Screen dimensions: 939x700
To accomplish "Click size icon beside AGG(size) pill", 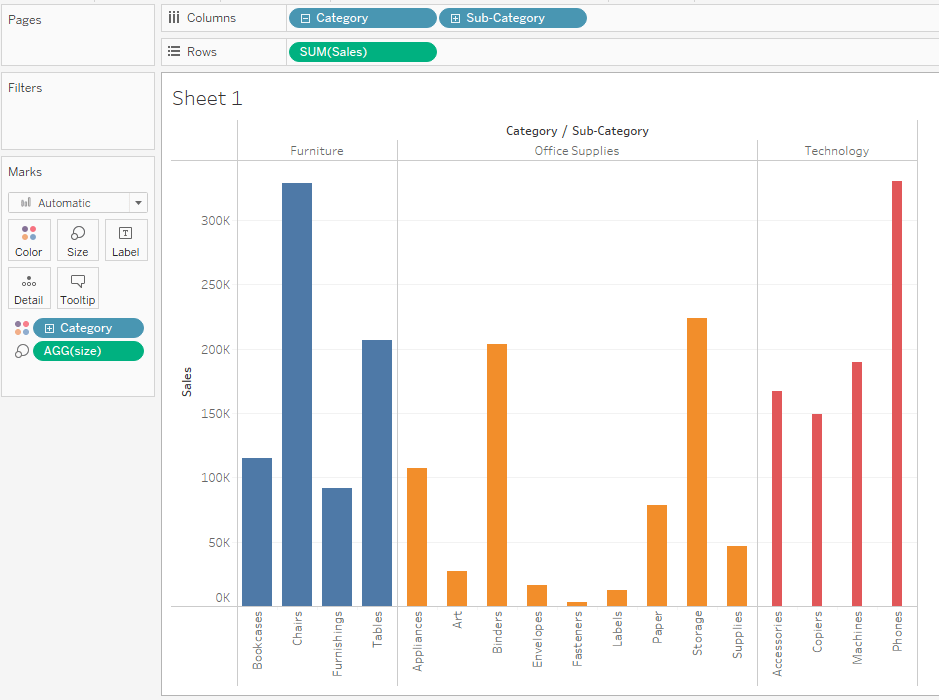I will [x=22, y=351].
